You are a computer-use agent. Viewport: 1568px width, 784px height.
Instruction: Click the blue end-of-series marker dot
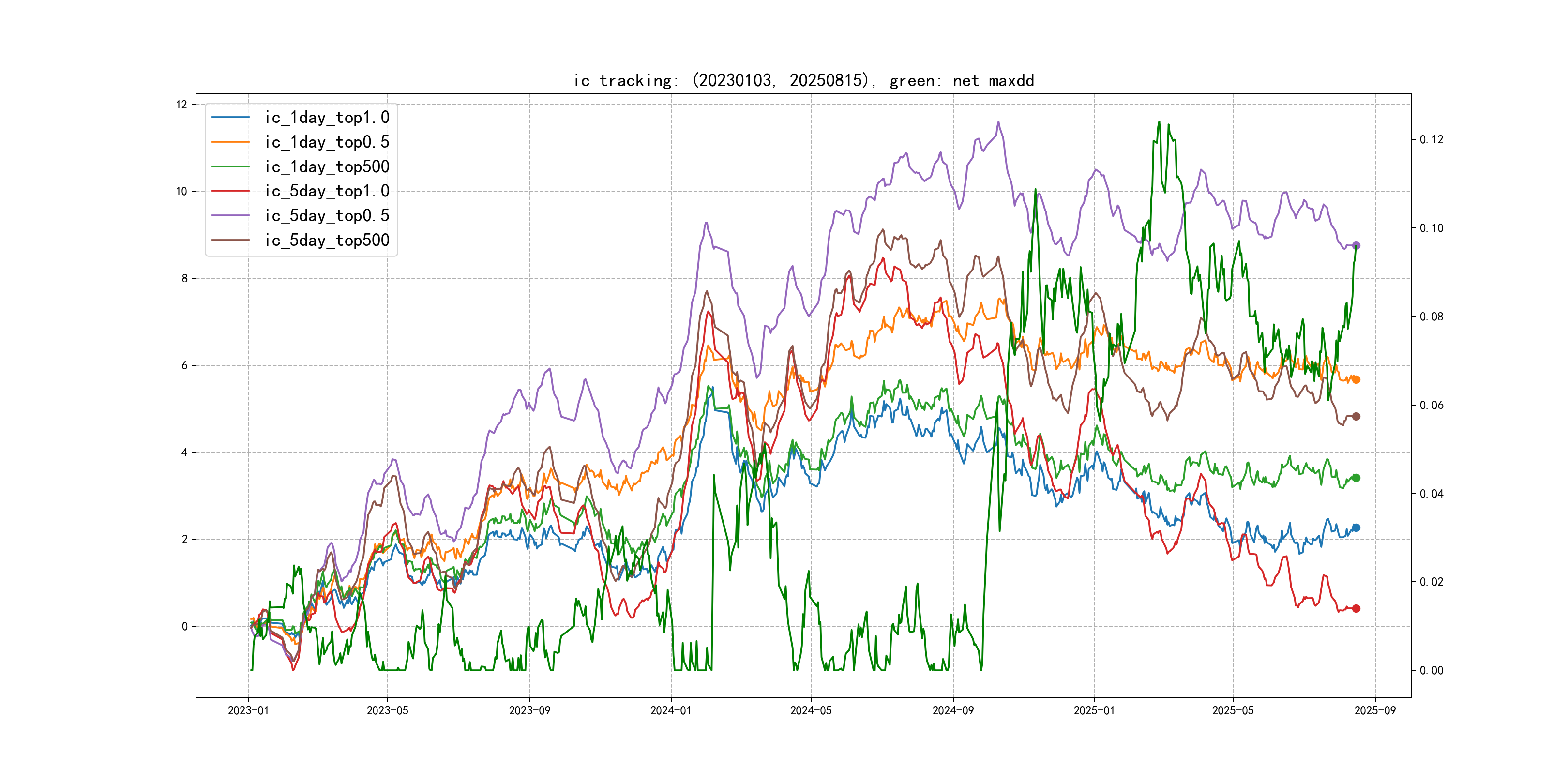1356,528
